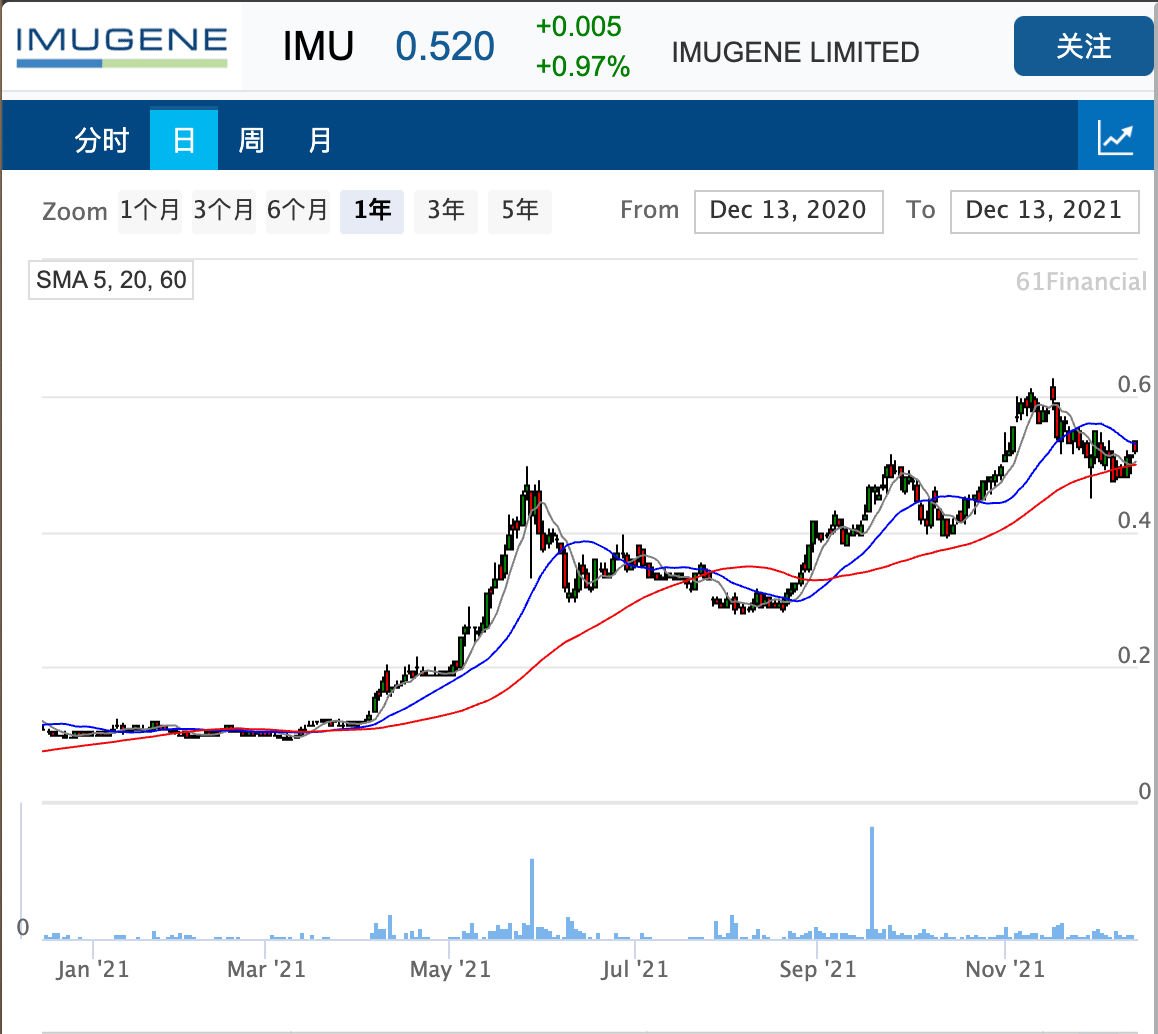Click the Sep '21 axis label
Viewport: 1158px width, 1034px height.
tap(818, 969)
